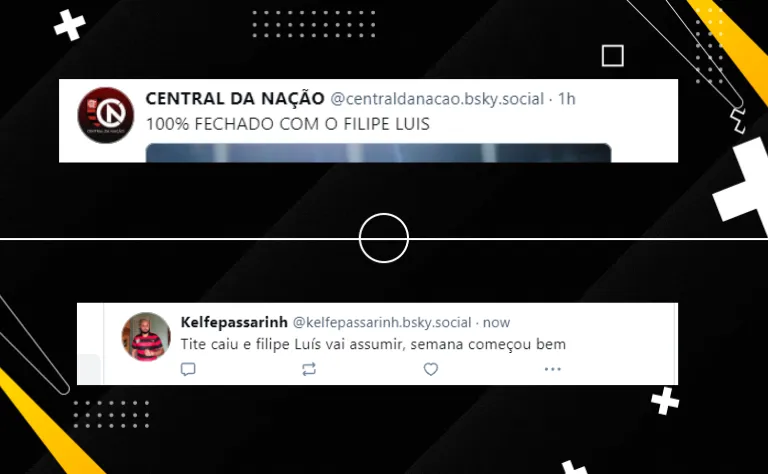Like the post about Tite caiu

pos(431,369)
